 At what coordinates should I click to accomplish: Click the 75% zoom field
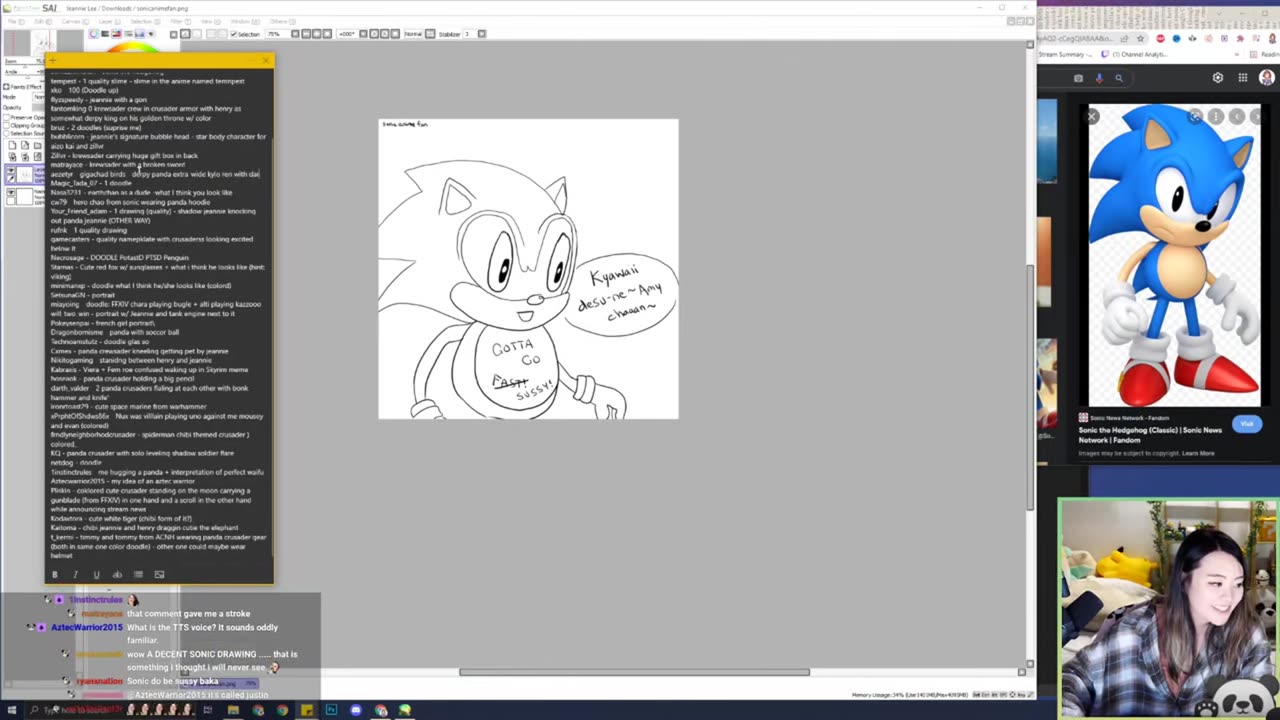coord(277,34)
